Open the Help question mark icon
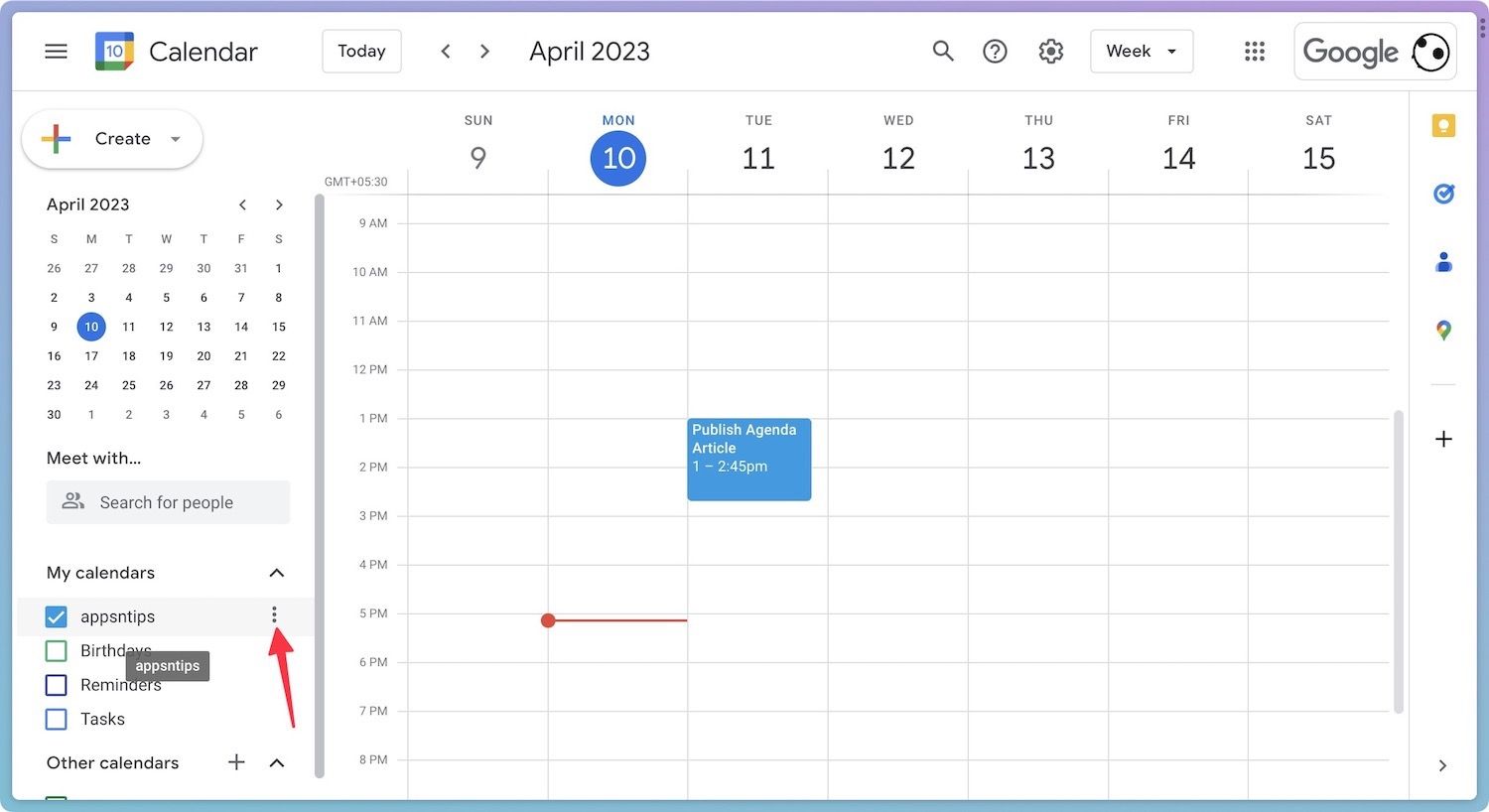This screenshot has height=812, width=1489. point(995,52)
